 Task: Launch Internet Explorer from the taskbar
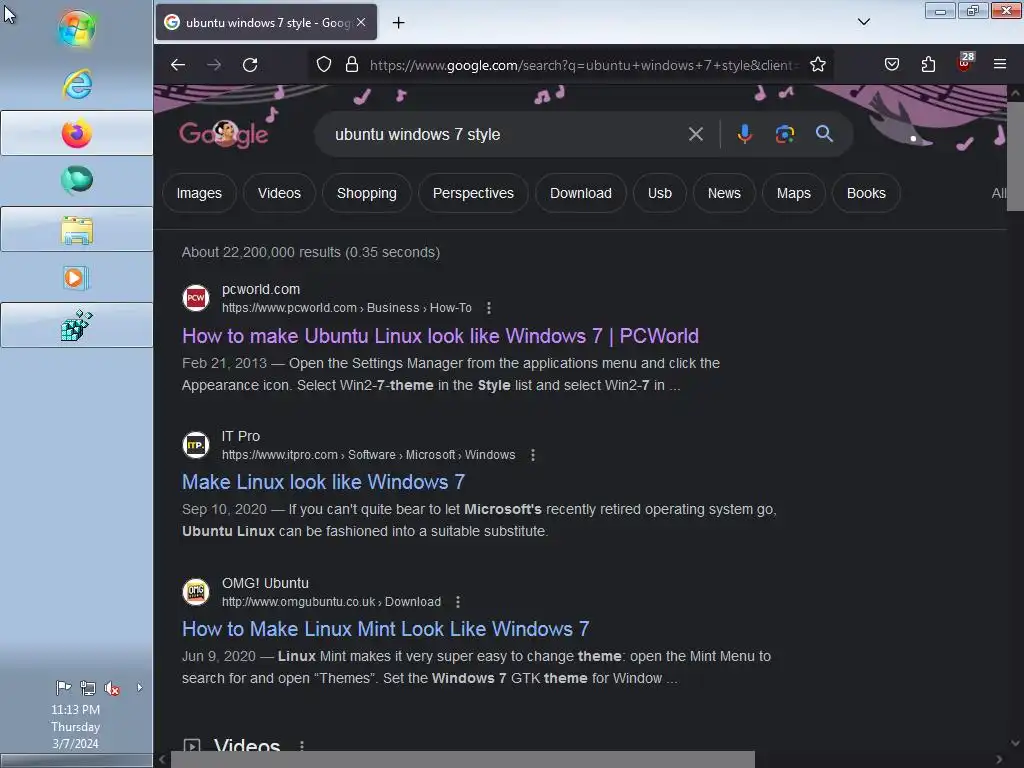(x=76, y=84)
